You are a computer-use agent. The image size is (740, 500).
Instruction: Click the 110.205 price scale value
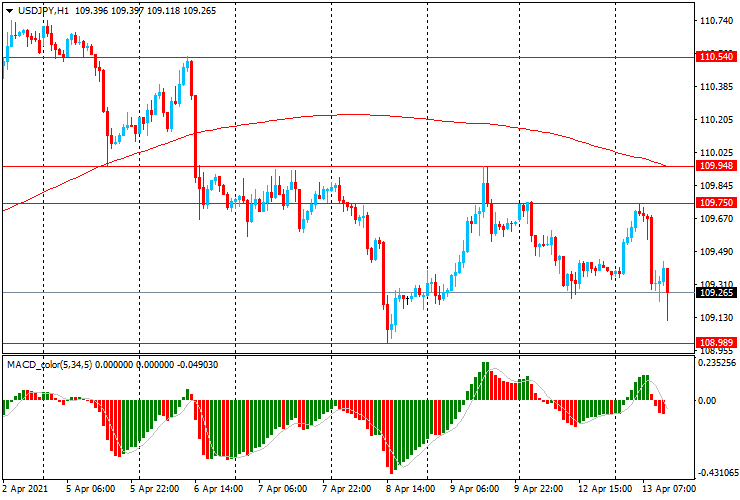[x=716, y=120]
